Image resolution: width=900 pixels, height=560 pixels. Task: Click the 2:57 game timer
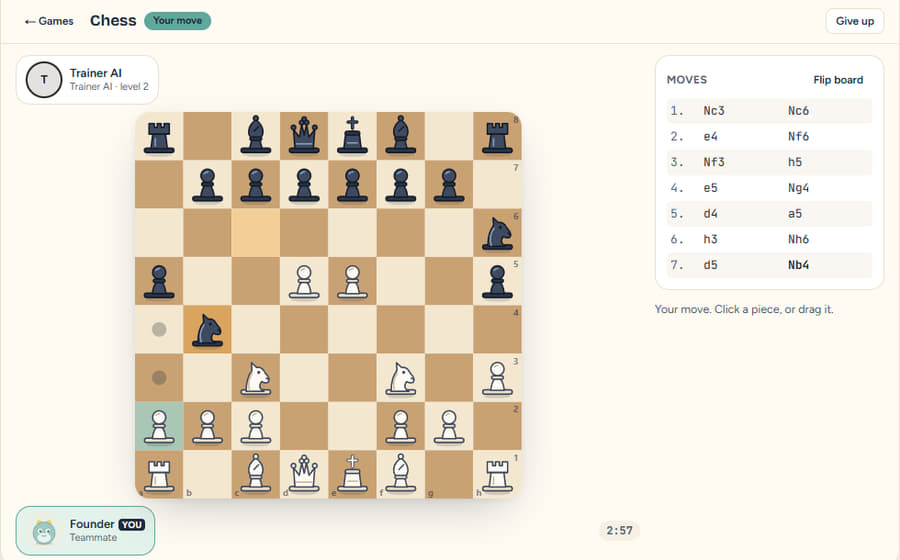pos(619,531)
